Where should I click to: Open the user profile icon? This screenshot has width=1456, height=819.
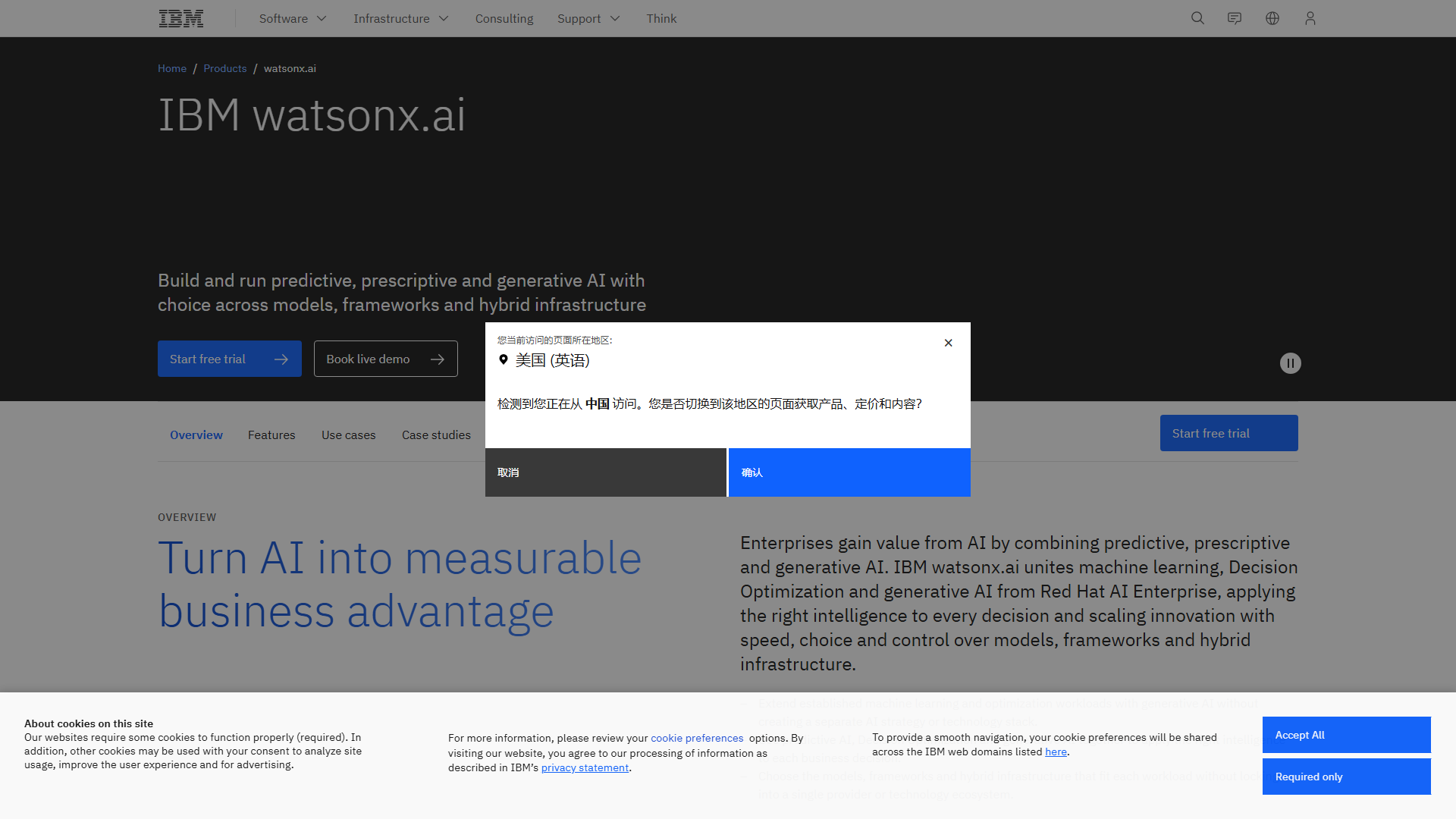tap(1310, 18)
